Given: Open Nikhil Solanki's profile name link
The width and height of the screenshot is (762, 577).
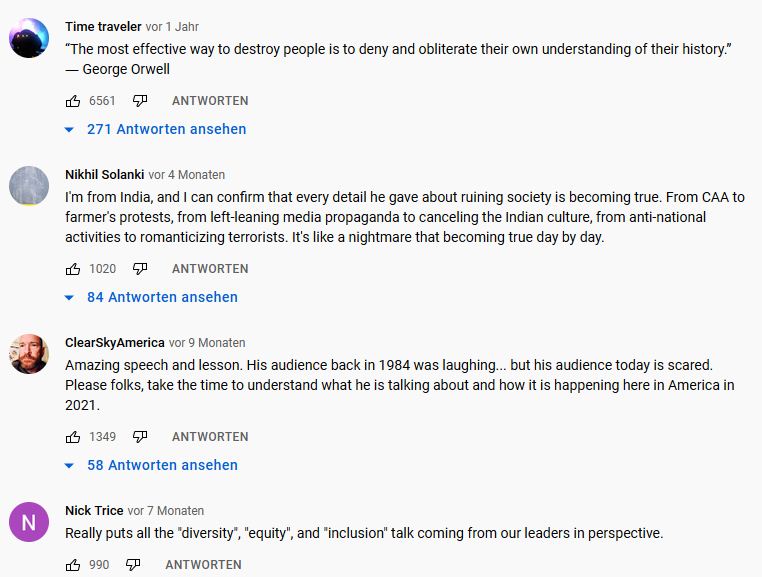Looking at the screenshot, I should 105,174.
